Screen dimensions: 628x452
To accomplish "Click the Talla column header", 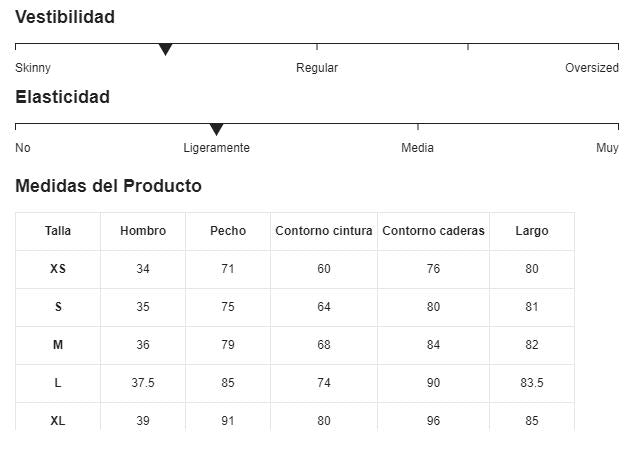I will 58,231.
